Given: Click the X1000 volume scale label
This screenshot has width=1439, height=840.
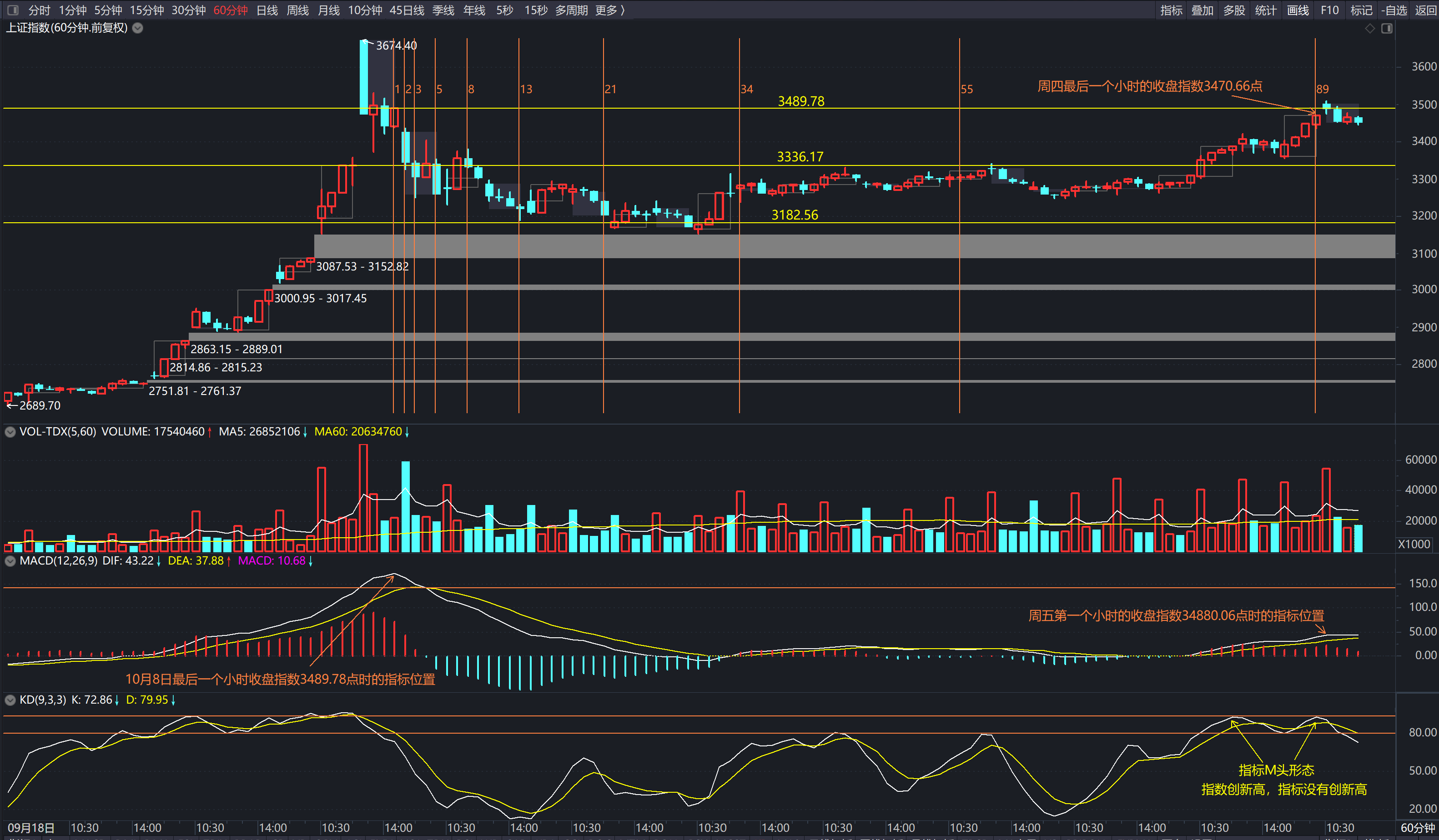Looking at the screenshot, I should 1414,544.
